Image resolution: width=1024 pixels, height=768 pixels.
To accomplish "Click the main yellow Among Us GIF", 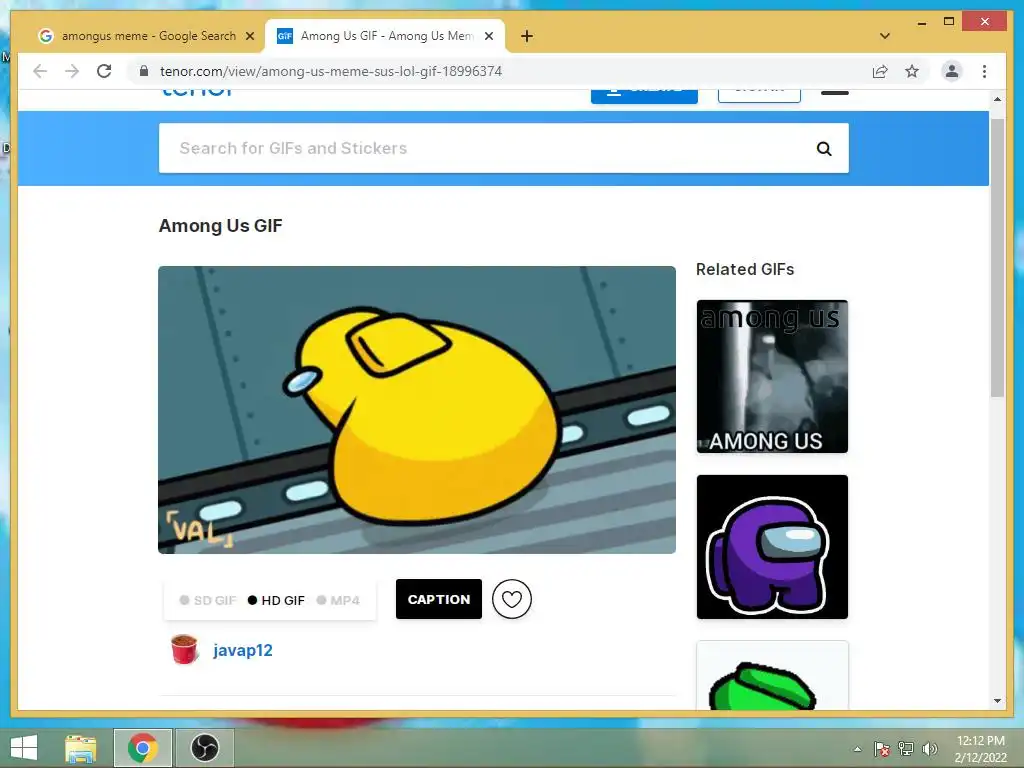I will coord(417,409).
